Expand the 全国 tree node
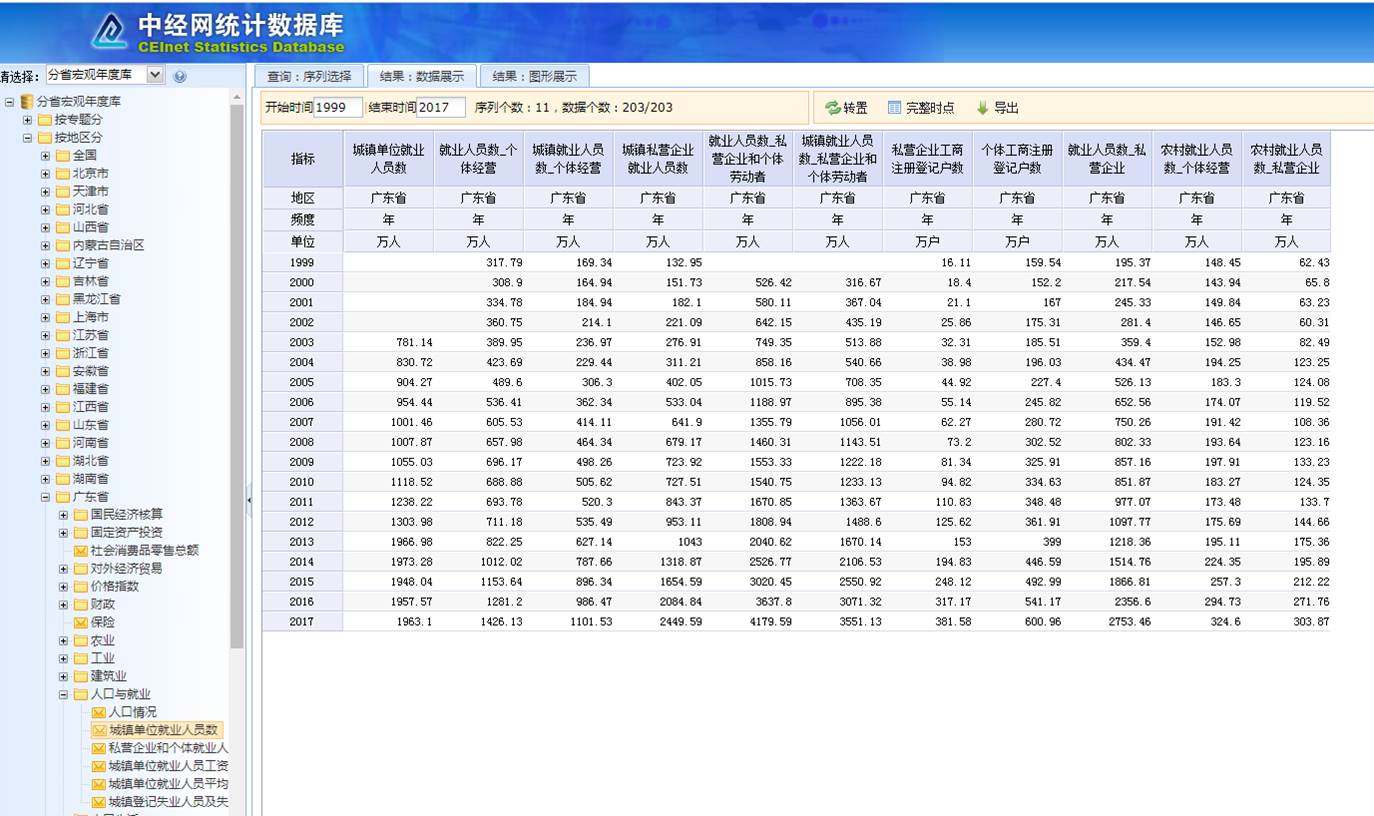The image size is (1374, 816). (x=46, y=156)
